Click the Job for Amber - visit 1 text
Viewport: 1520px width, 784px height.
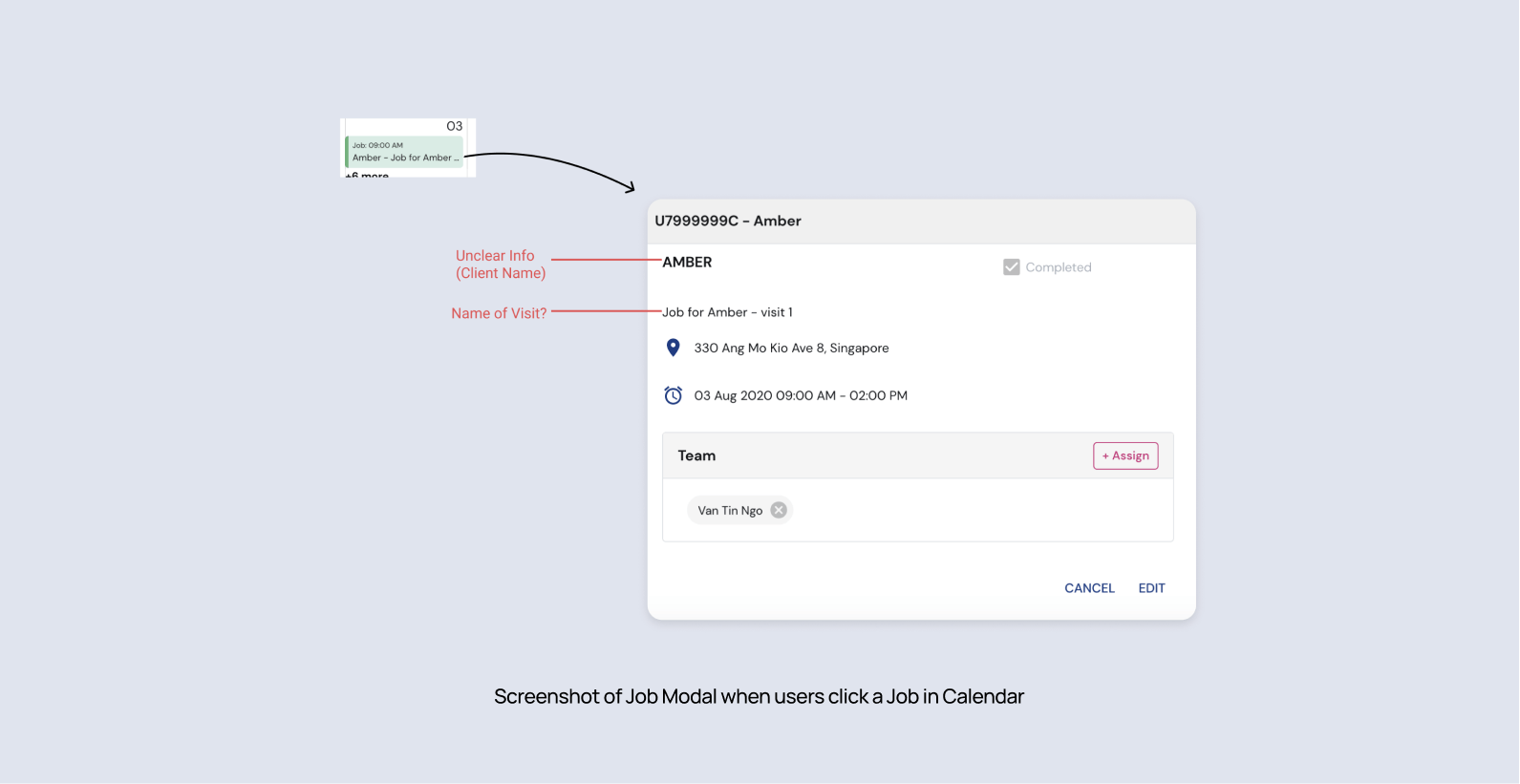pos(727,312)
